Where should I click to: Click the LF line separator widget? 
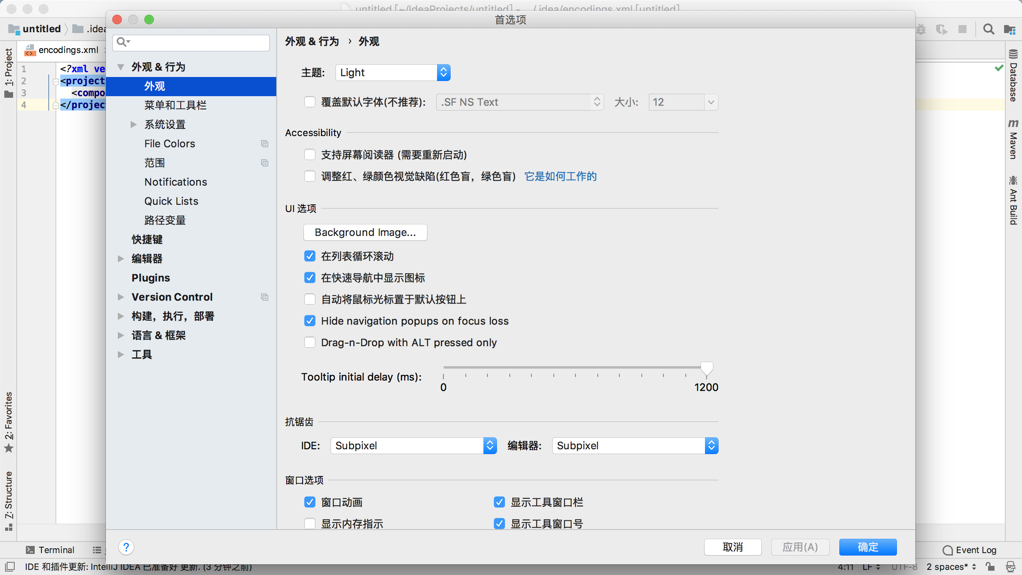tap(871, 567)
